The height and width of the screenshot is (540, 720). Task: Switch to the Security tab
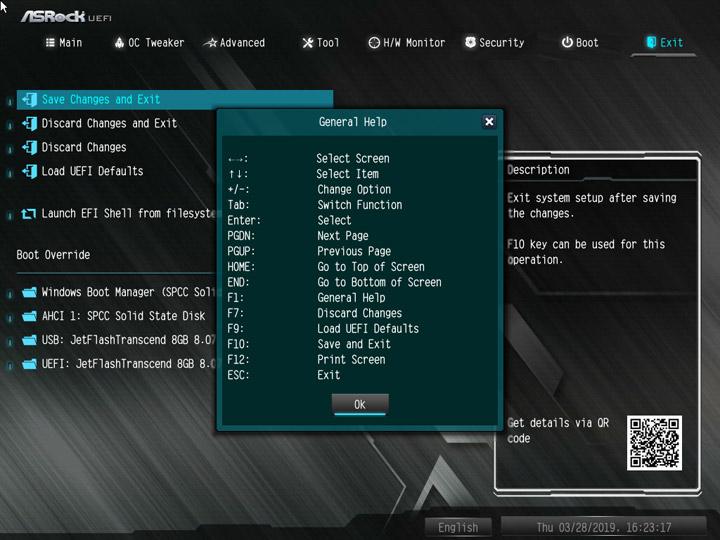tap(495, 43)
